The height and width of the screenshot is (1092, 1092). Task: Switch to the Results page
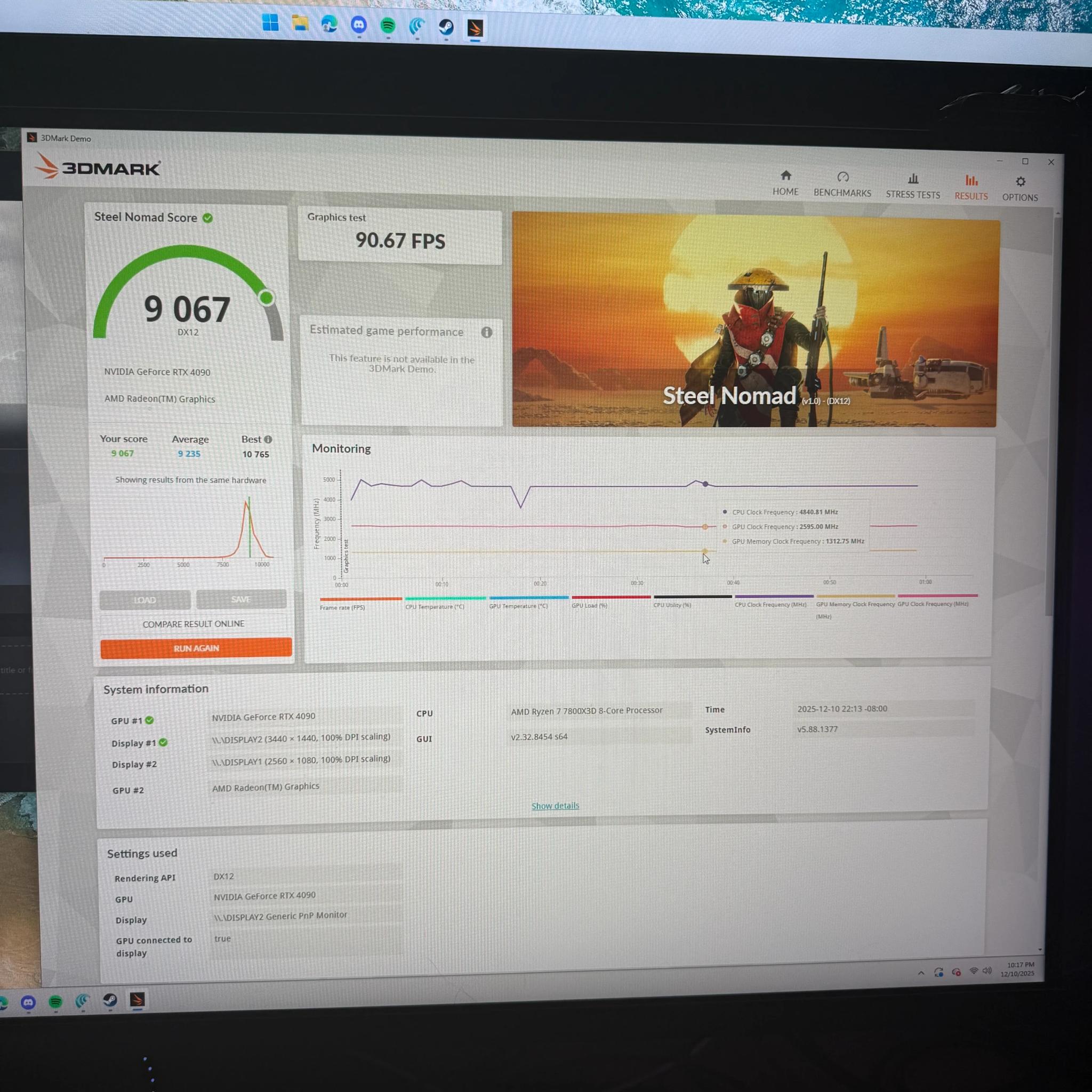tap(971, 188)
